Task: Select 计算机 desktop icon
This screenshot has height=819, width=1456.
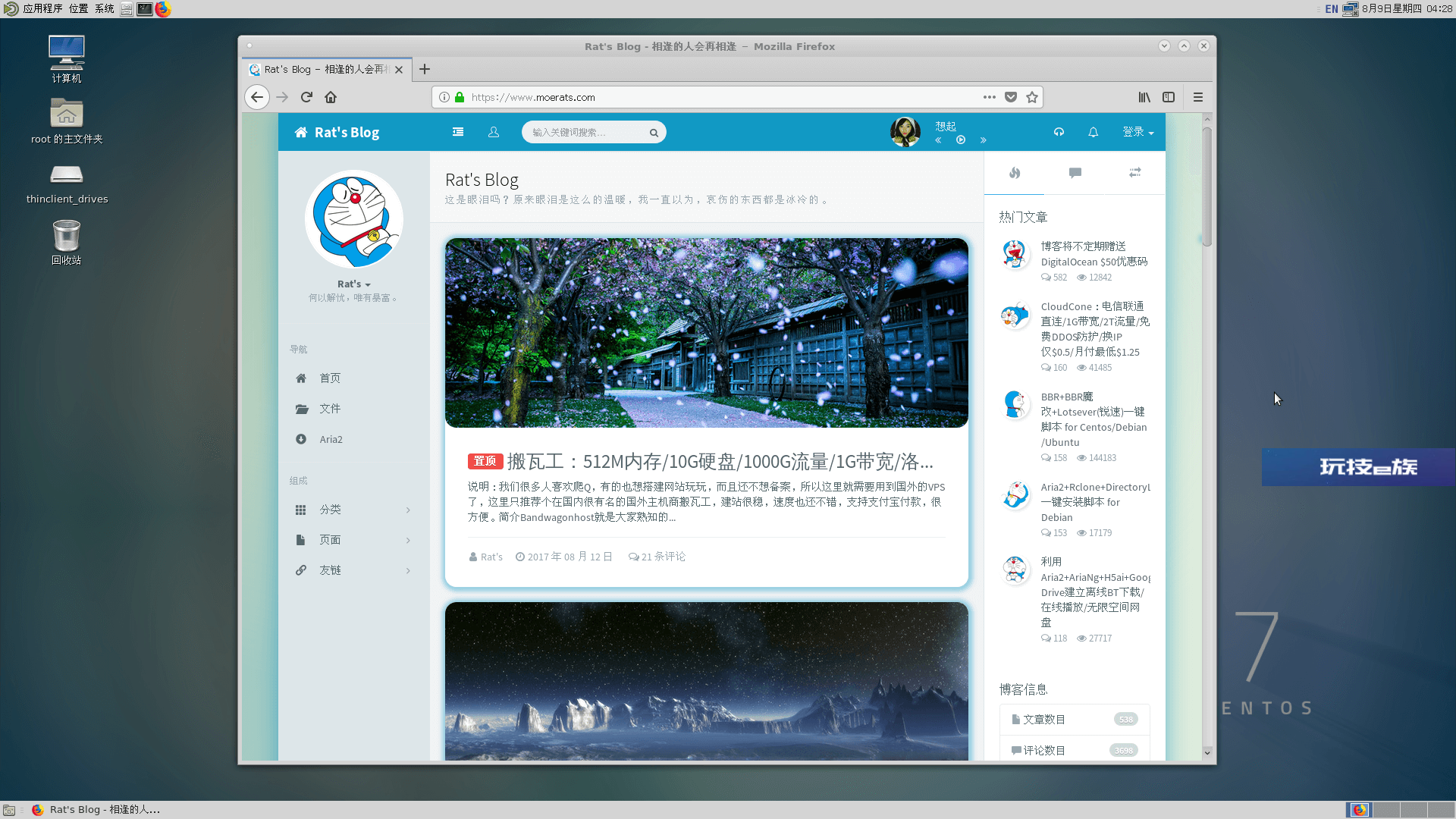Action: point(67,58)
